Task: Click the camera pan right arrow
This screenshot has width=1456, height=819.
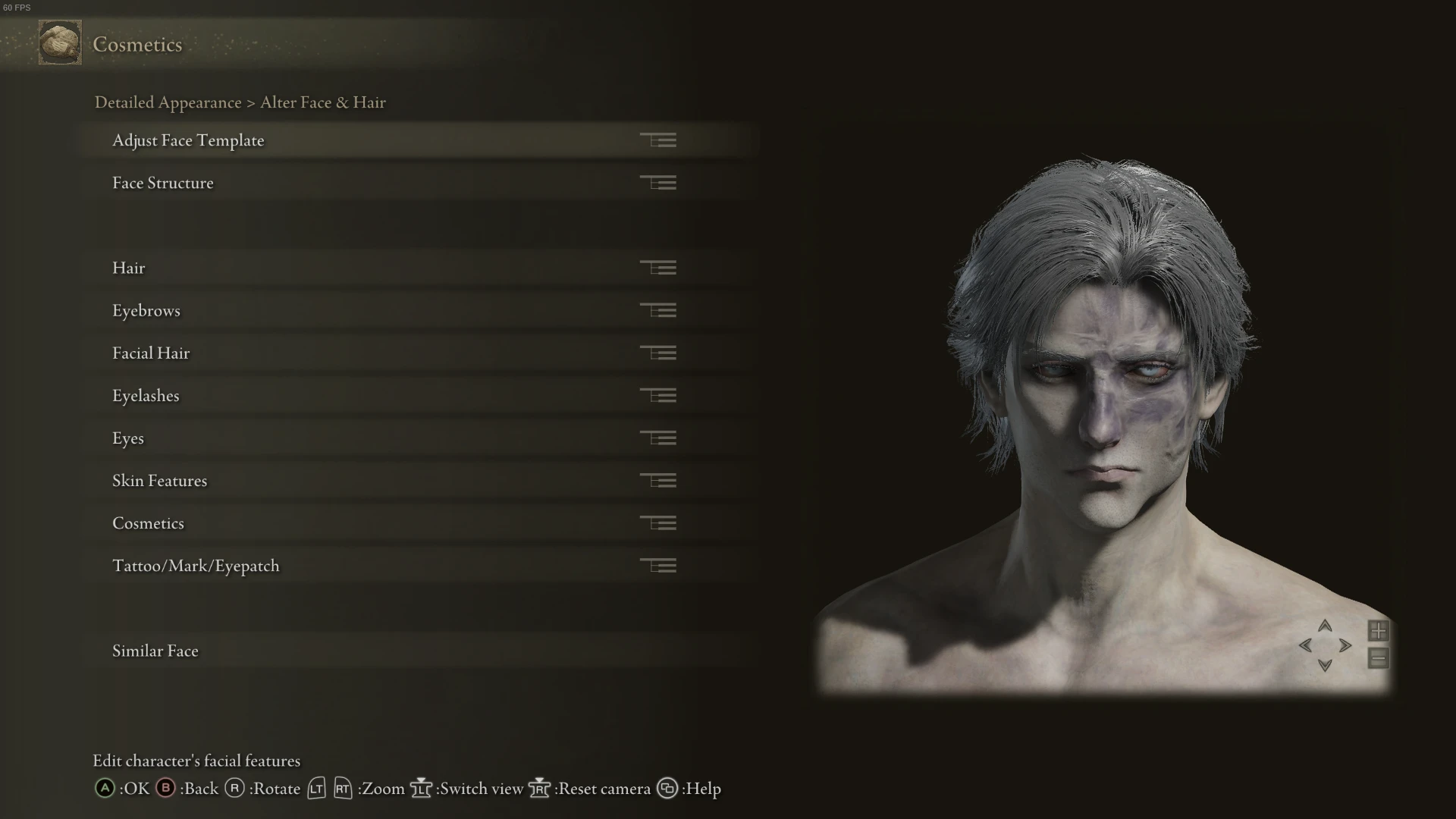Action: (x=1345, y=645)
